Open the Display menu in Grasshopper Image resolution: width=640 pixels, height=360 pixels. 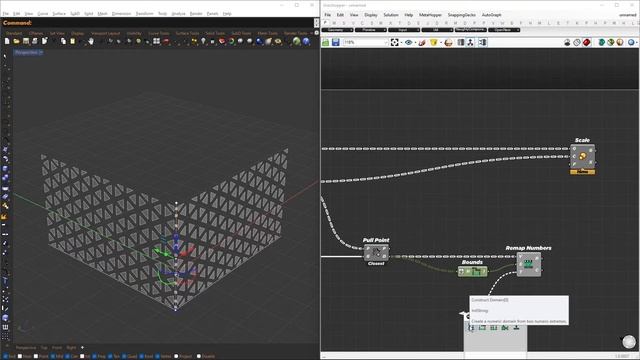point(371,15)
